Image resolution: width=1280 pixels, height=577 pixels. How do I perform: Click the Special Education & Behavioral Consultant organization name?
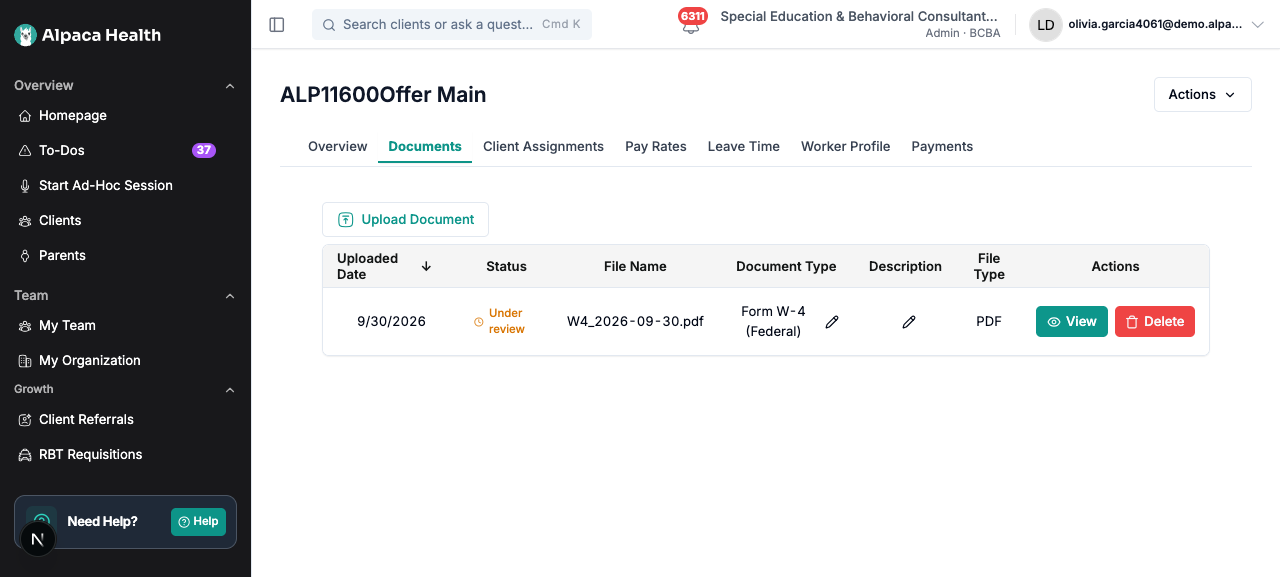click(859, 17)
